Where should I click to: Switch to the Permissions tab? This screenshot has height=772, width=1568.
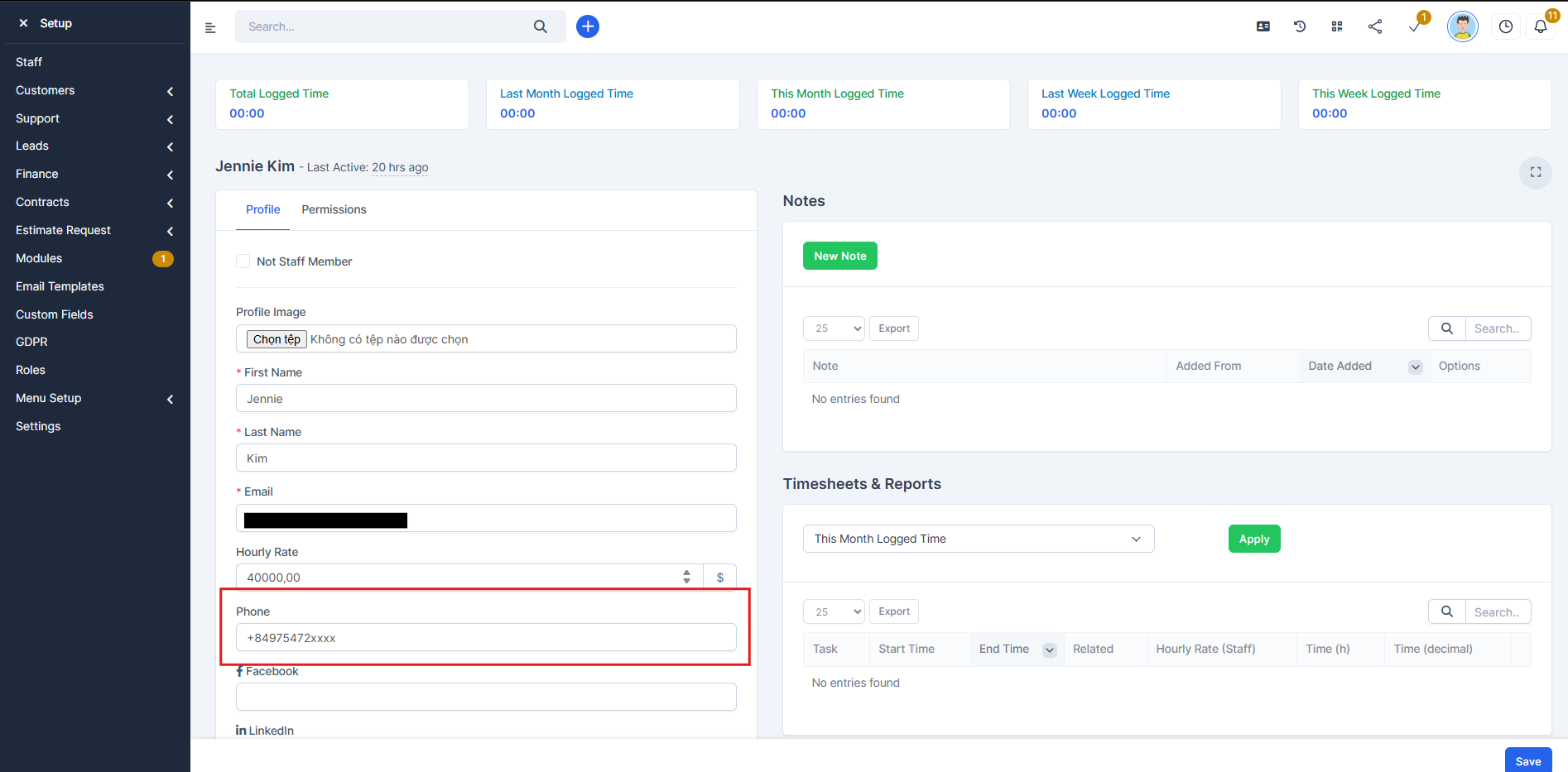click(x=334, y=209)
